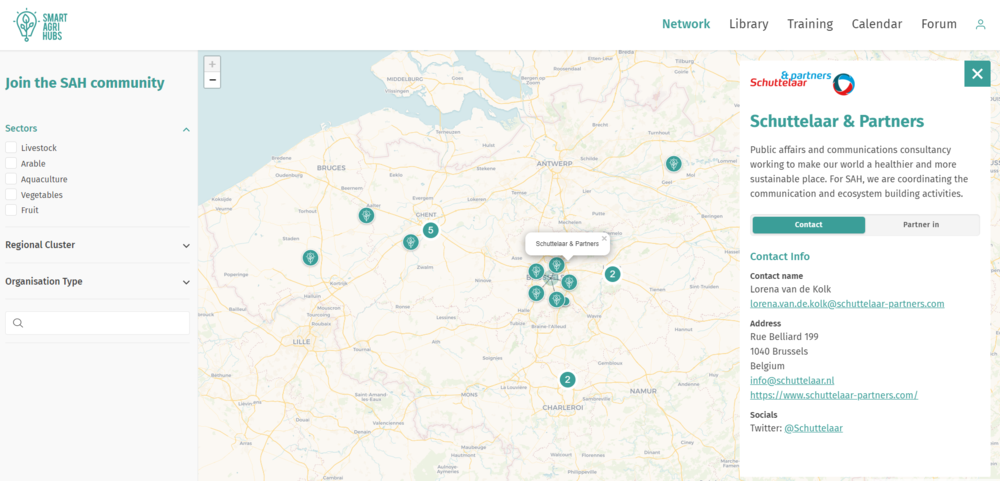Open the schuttelaar-partners.com website link
Viewport: 1000px width, 481px height.
point(834,395)
